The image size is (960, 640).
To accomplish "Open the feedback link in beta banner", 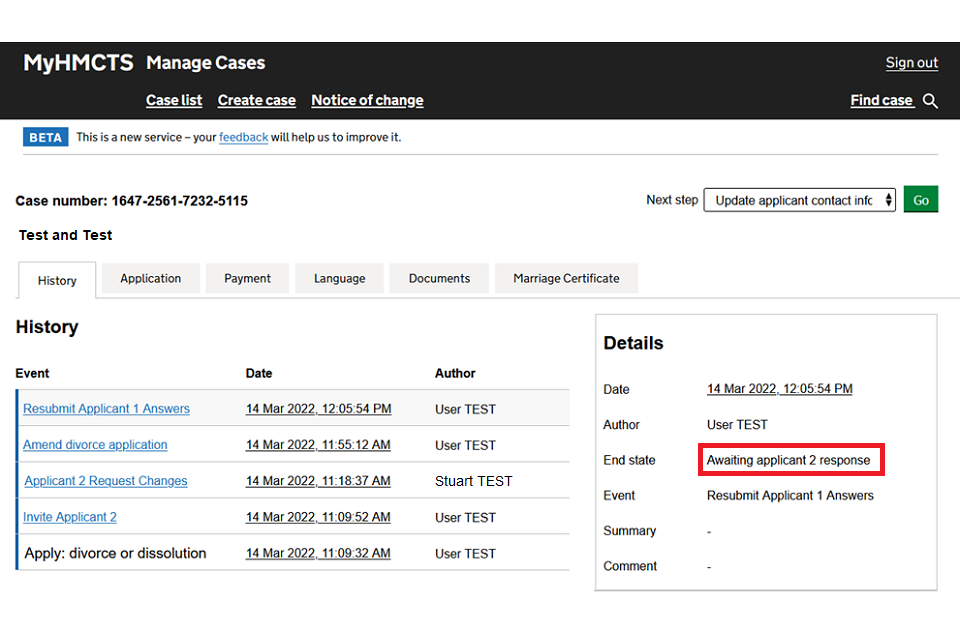I will pyautogui.click(x=243, y=137).
